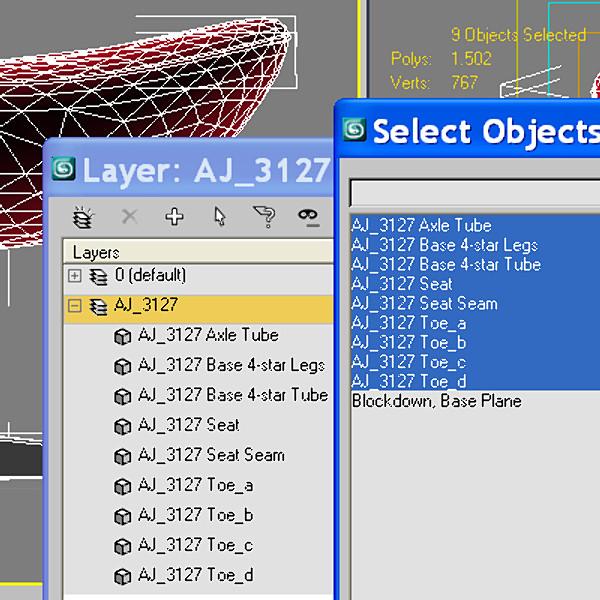Click the Verts 767 viewport statistic
The image size is (600, 600).
point(434,82)
